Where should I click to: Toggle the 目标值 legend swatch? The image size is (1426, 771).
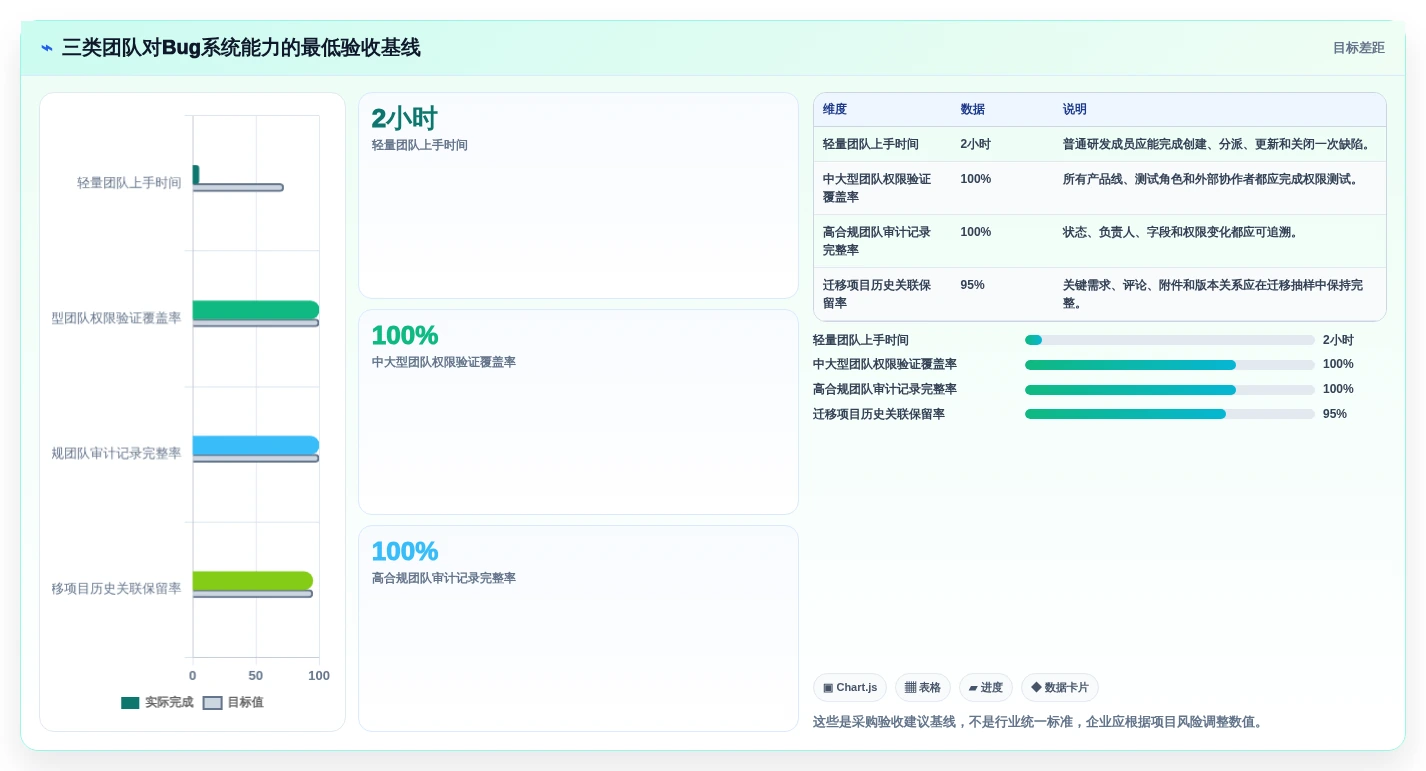pyautogui.click(x=212, y=703)
